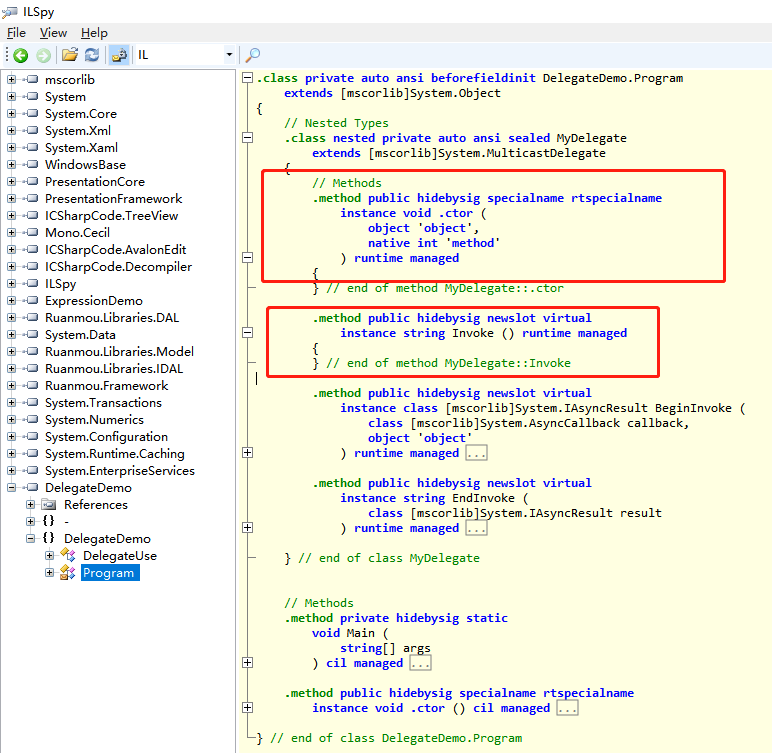
Task: Select System.Xaml in the assembly tree
Action: 81,148
